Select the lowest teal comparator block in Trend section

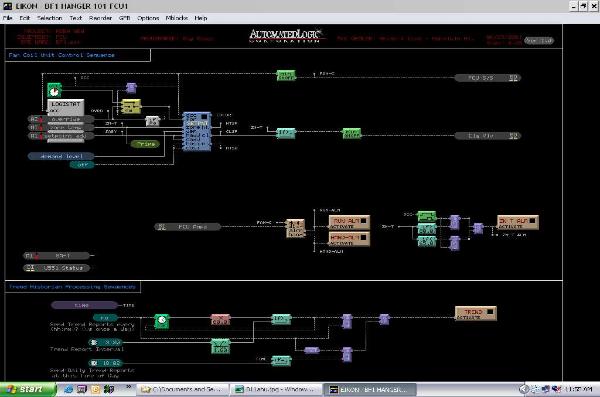click(x=281, y=360)
